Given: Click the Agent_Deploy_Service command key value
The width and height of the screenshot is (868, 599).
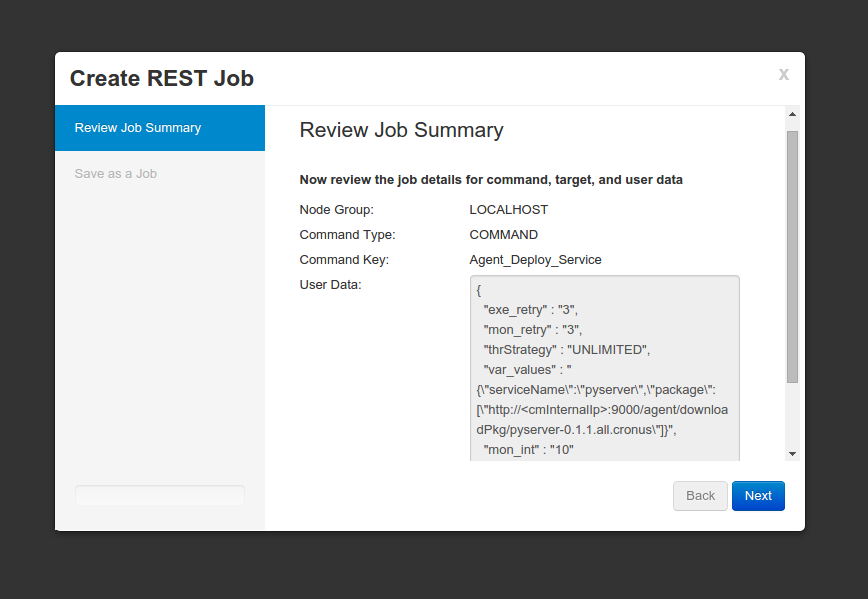Looking at the screenshot, I should coord(535,260).
